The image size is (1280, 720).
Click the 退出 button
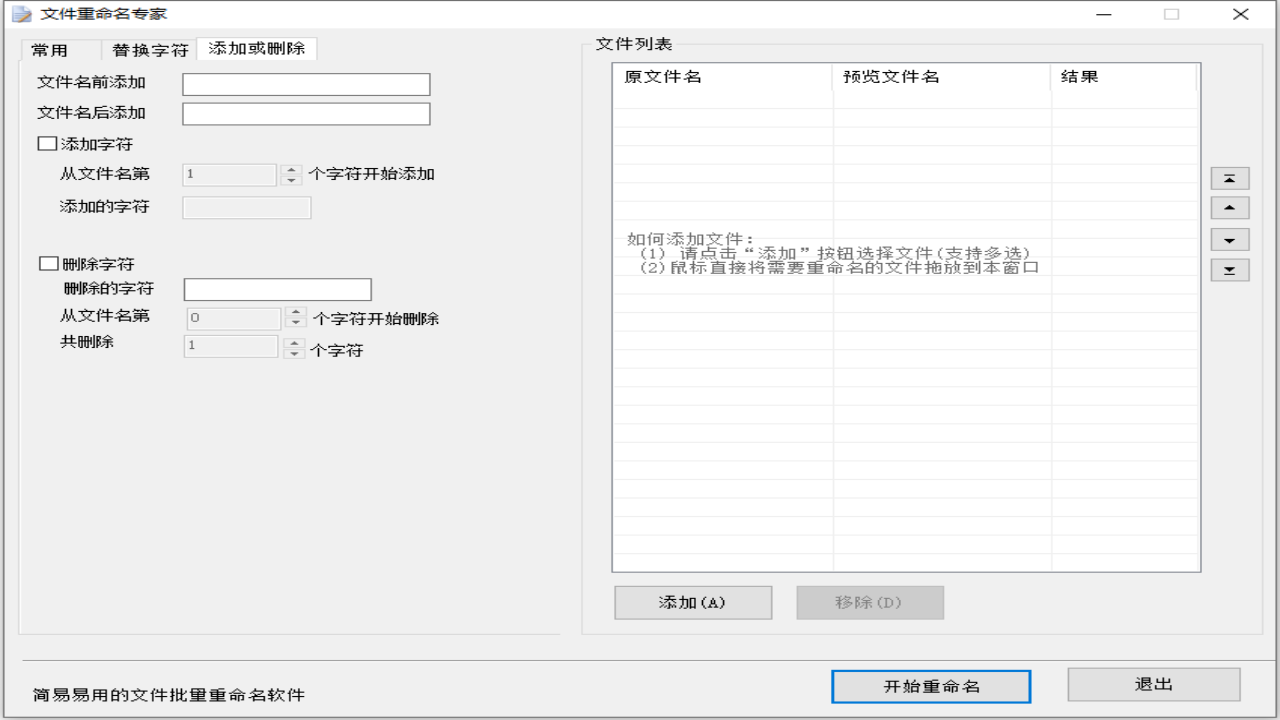(x=1153, y=684)
